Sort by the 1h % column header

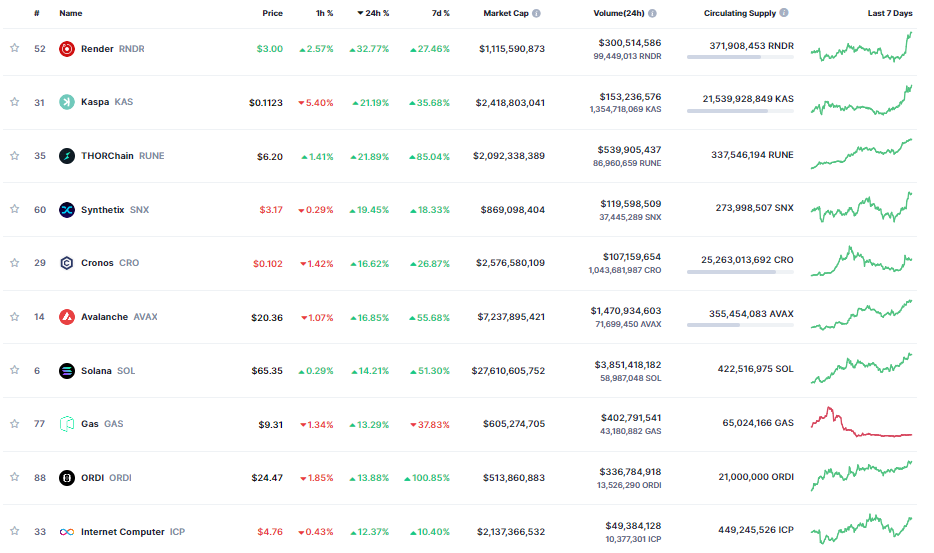pyautogui.click(x=325, y=13)
